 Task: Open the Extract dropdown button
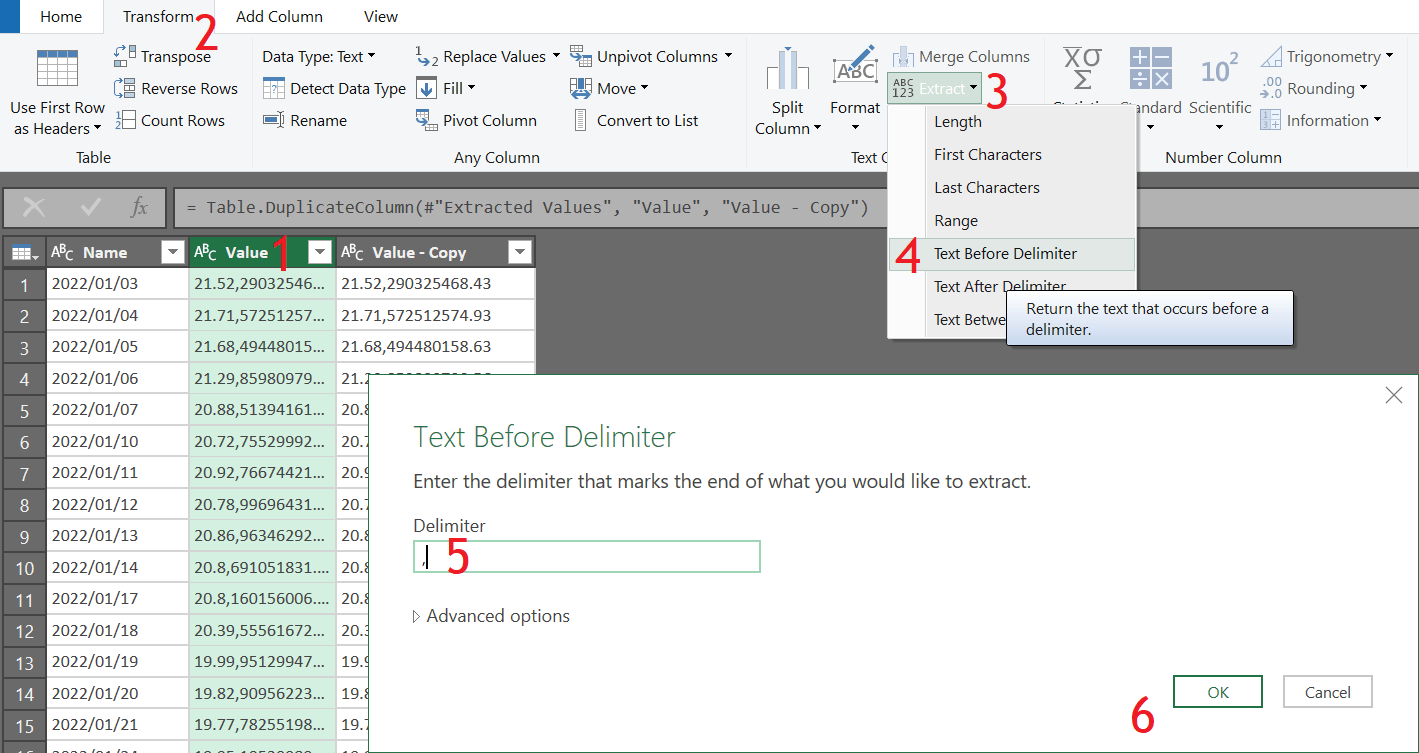coord(935,88)
